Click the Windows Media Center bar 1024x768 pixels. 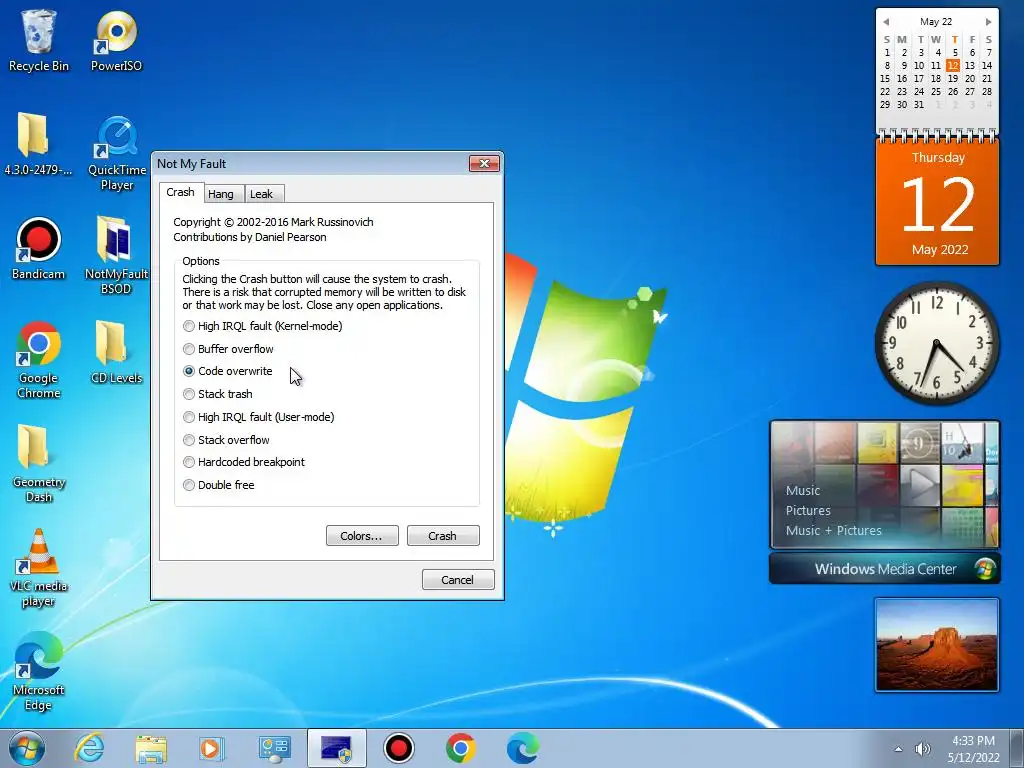point(885,569)
